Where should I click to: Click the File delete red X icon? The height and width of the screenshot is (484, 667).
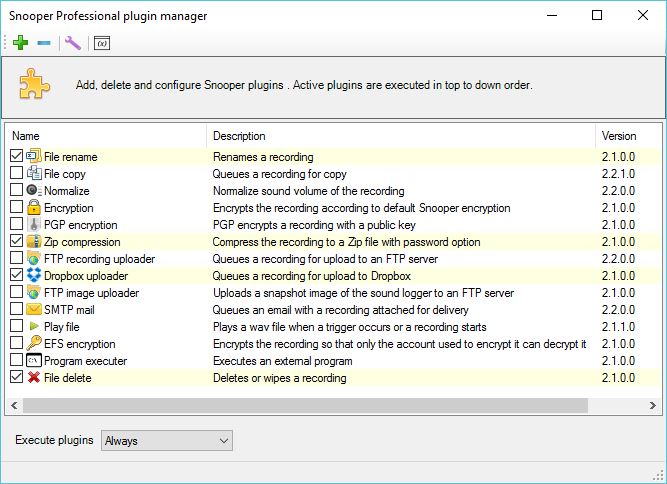(34, 377)
